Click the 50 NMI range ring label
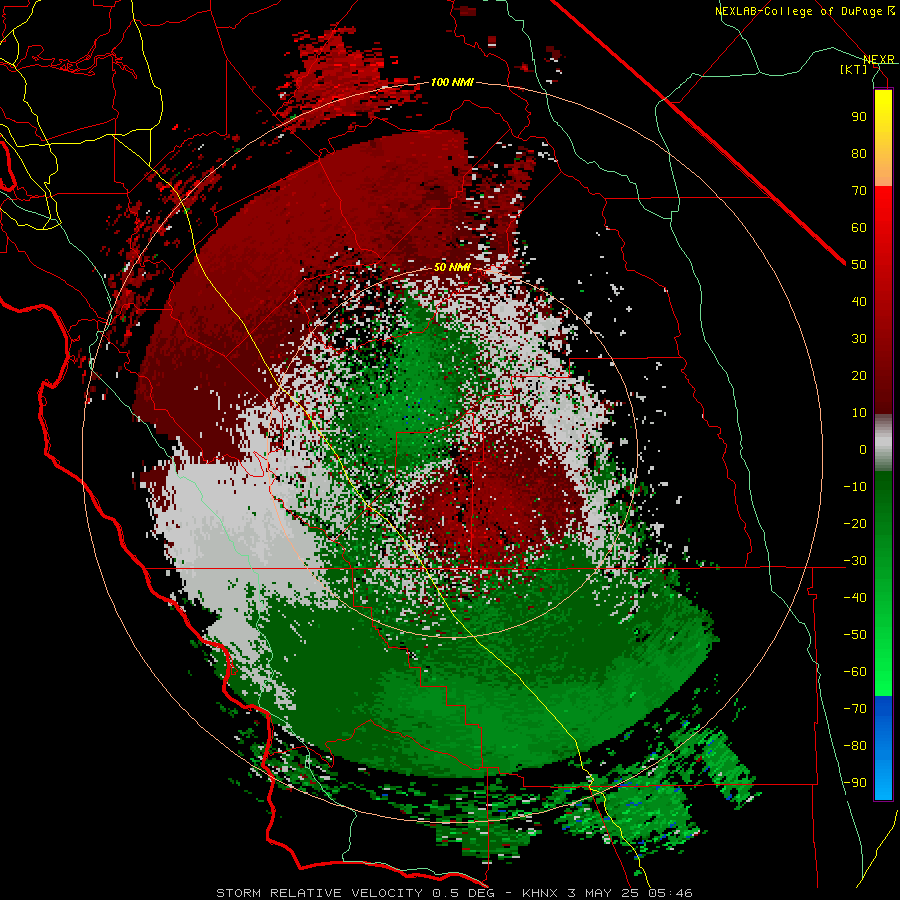The image size is (900, 900). (x=452, y=267)
